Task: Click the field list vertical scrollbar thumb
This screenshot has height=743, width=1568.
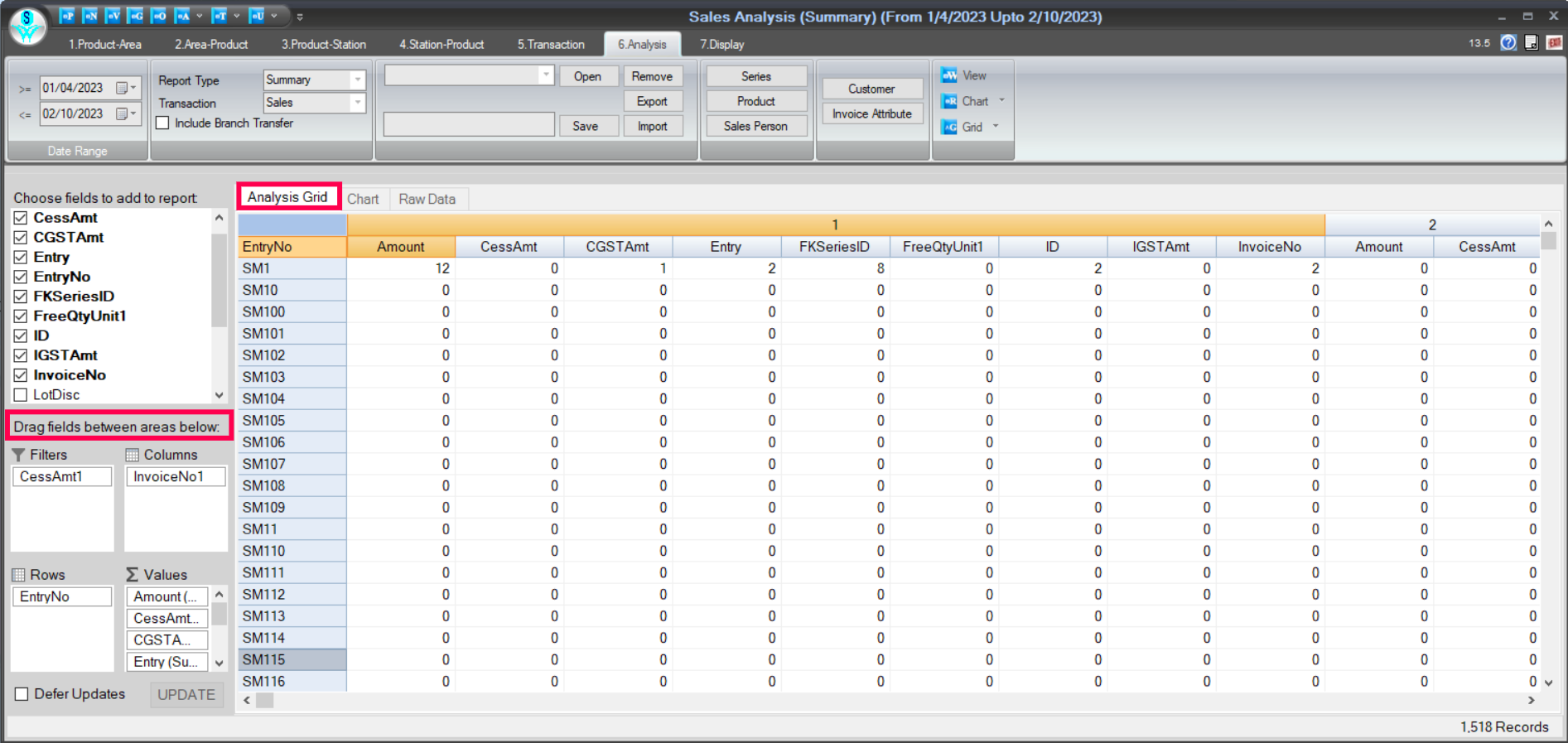Action: (220, 281)
